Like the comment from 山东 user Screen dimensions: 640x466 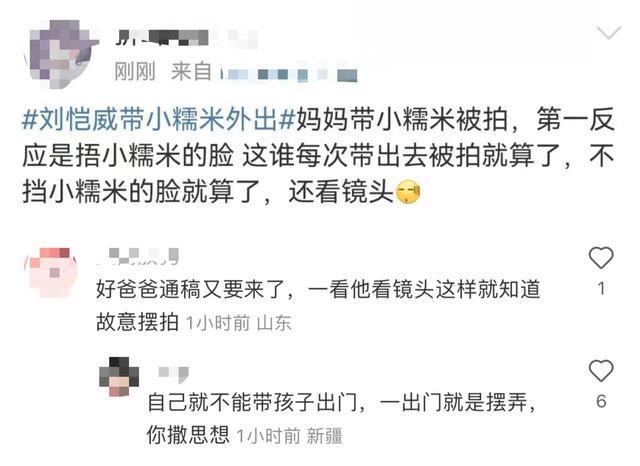click(601, 258)
